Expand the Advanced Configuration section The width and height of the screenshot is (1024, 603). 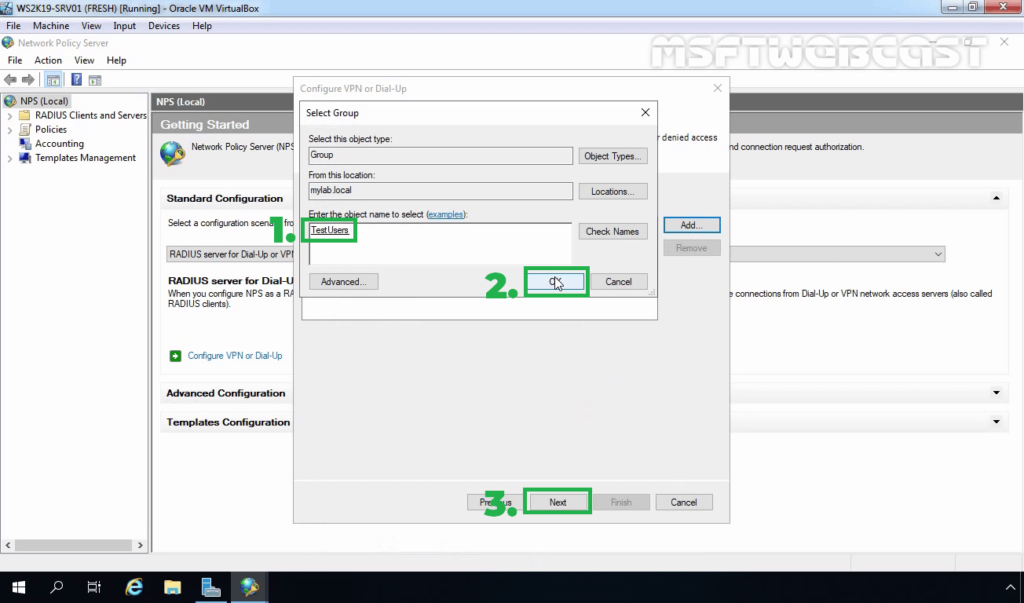[996, 393]
